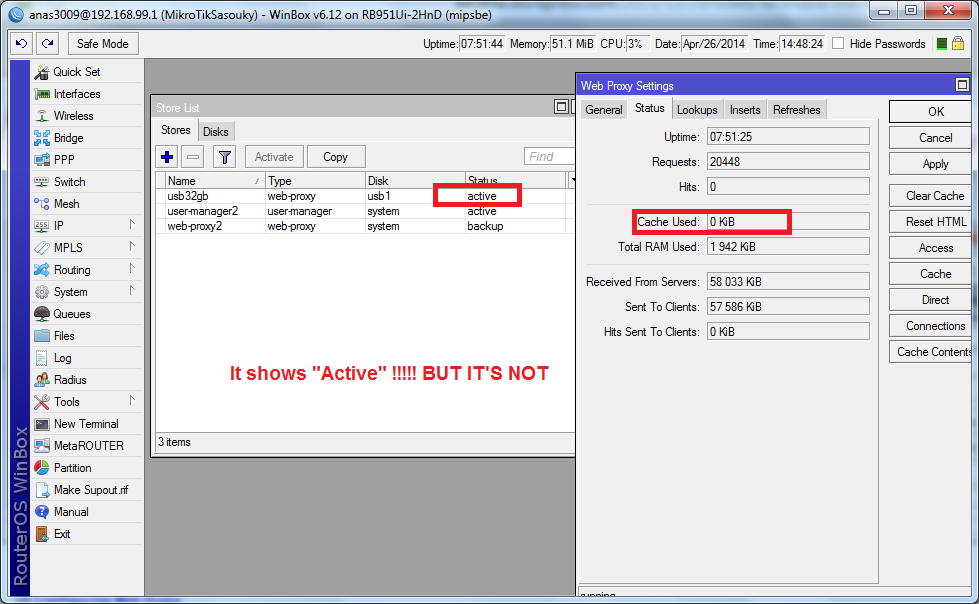Click the padlock icon in top bar
Screen dimensions: 979x604
point(958,44)
